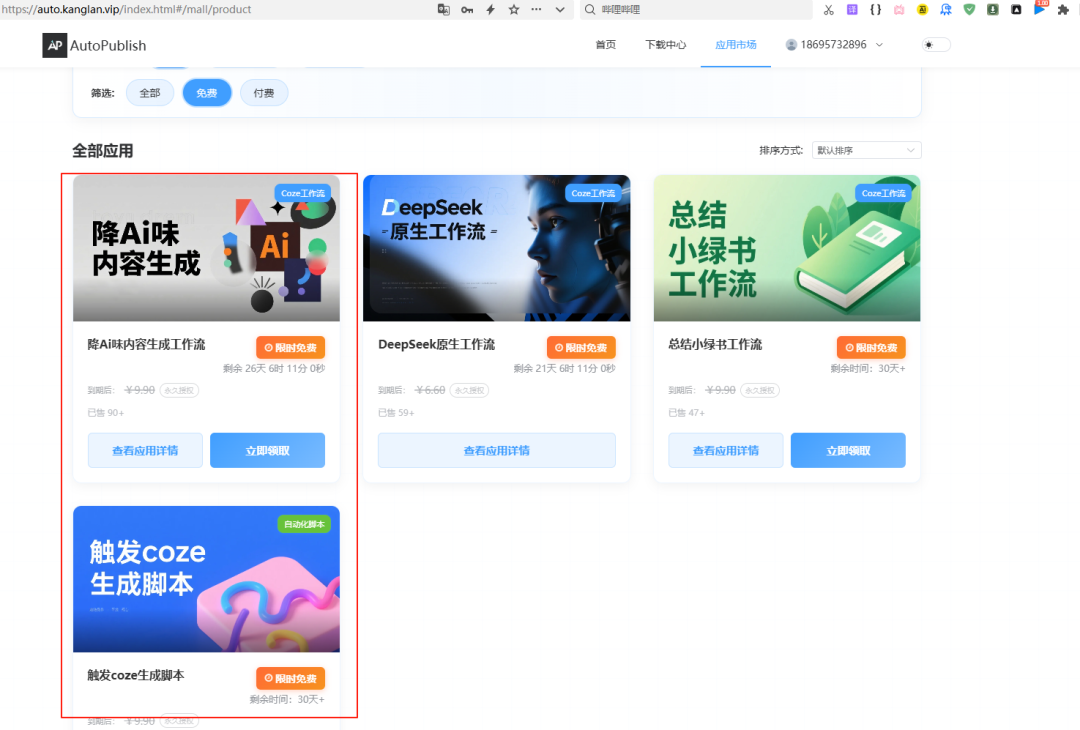Click the black square extension icon
The width and height of the screenshot is (1080, 730).
coord(1016,10)
